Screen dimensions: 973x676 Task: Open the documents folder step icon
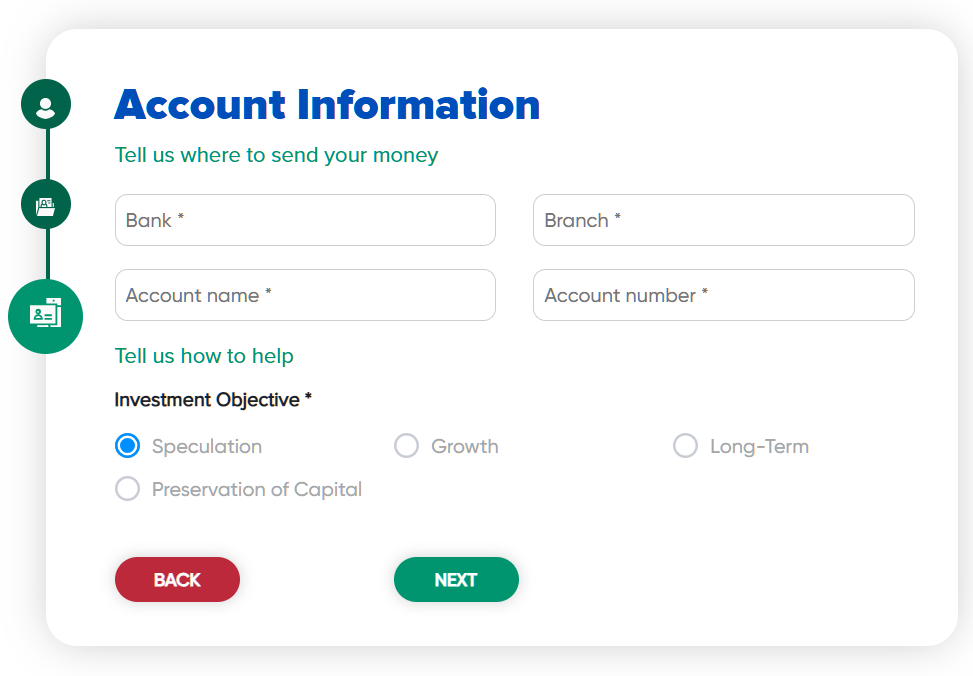(x=46, y=205)
